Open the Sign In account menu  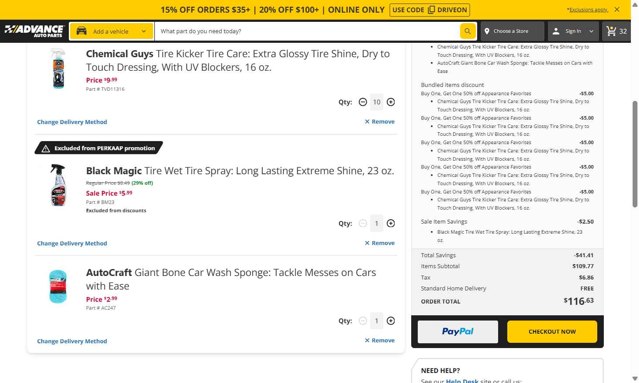click(573, 31)
